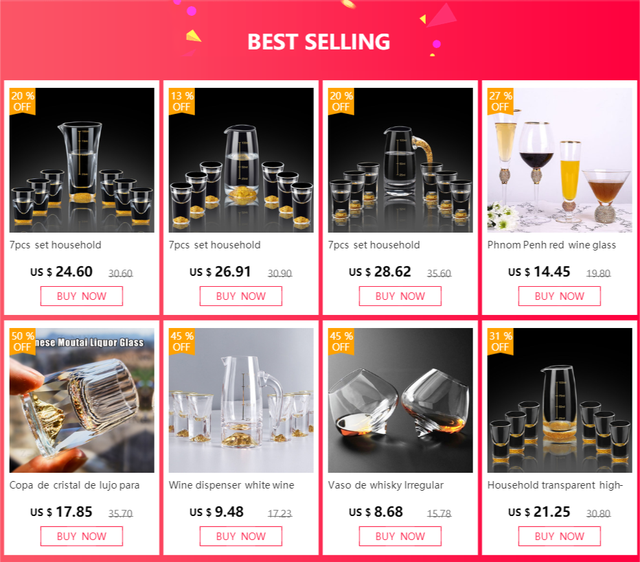This screenshot has height=562, width=640.
Task: Click the 50% OFF badge on Moutai glass
Action: pos(22,342)
